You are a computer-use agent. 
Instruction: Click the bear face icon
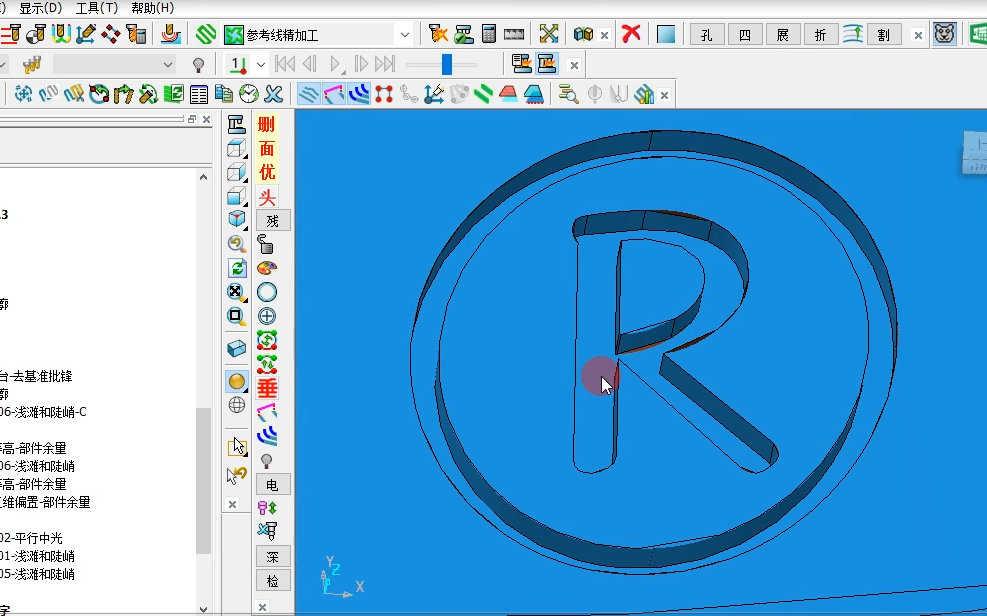coord(944,34)
